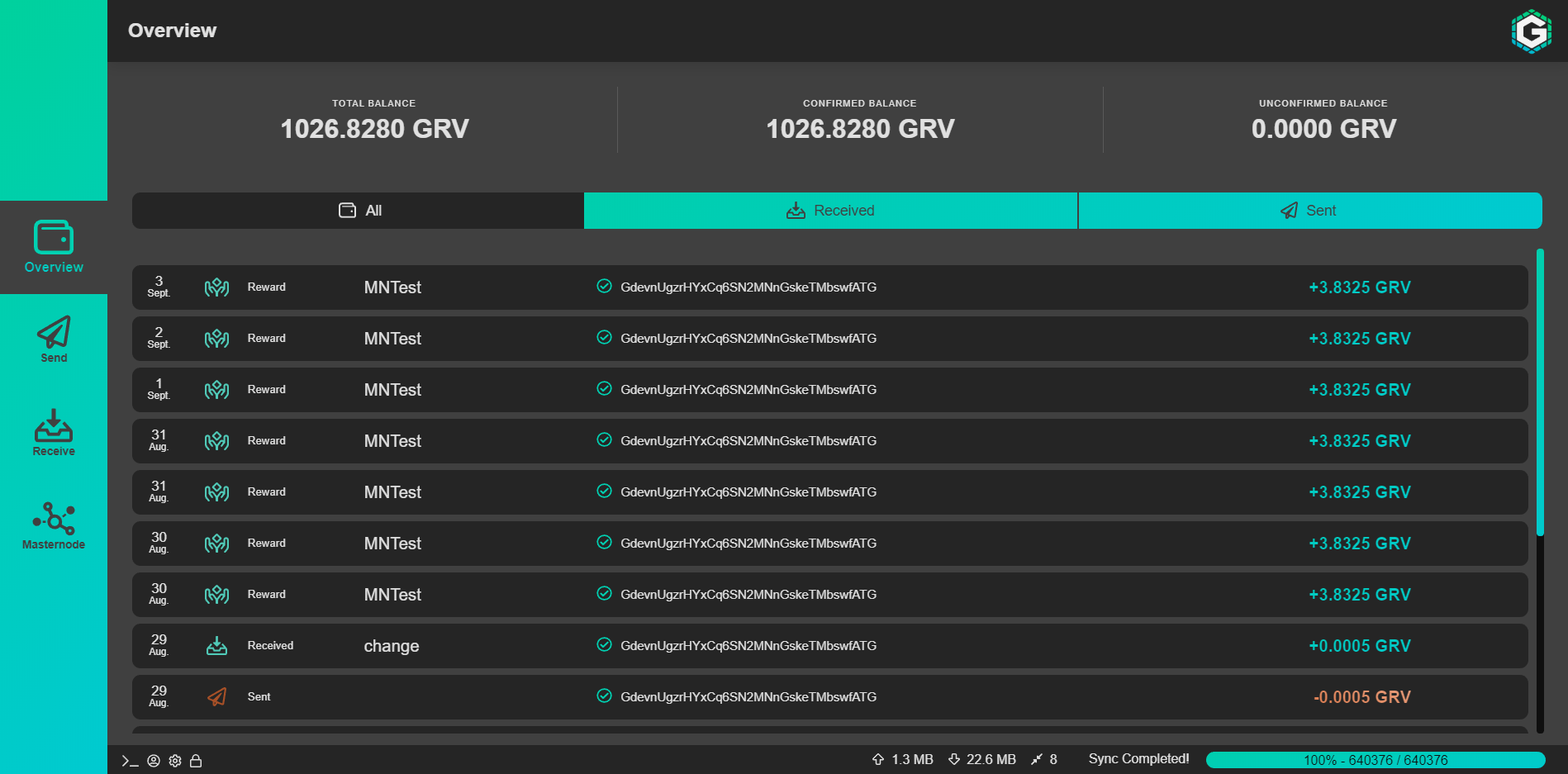Open the Receive page in sidebar

(54, 432)
